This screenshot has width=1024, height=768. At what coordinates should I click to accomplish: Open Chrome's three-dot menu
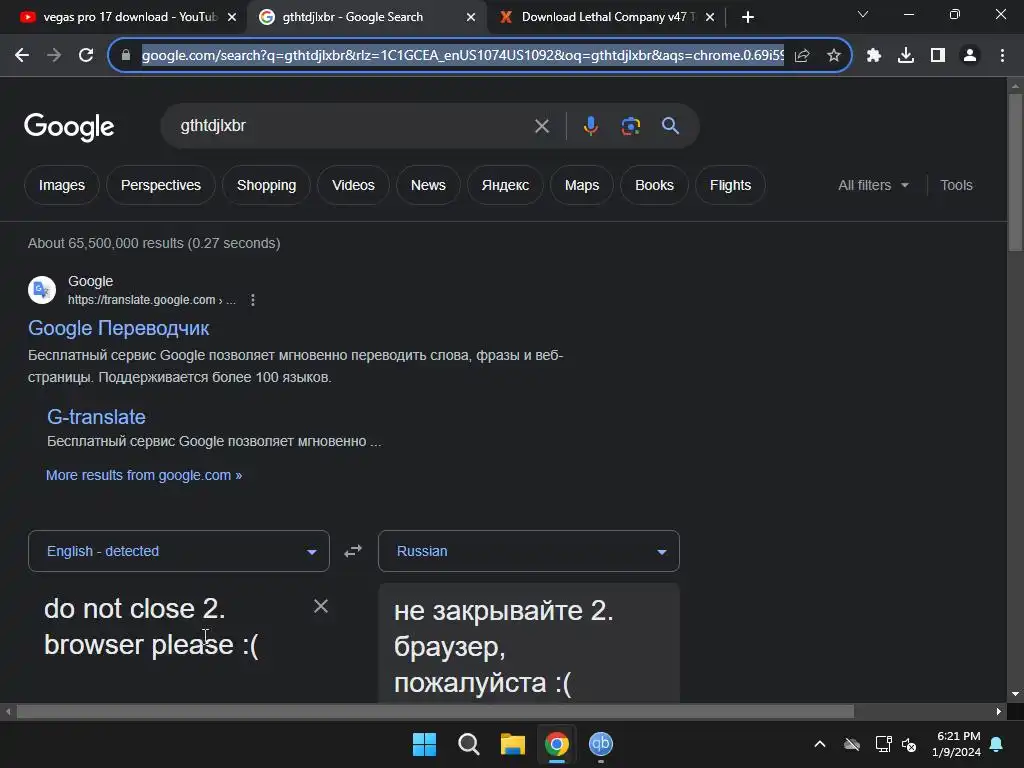coord(1002,56)
